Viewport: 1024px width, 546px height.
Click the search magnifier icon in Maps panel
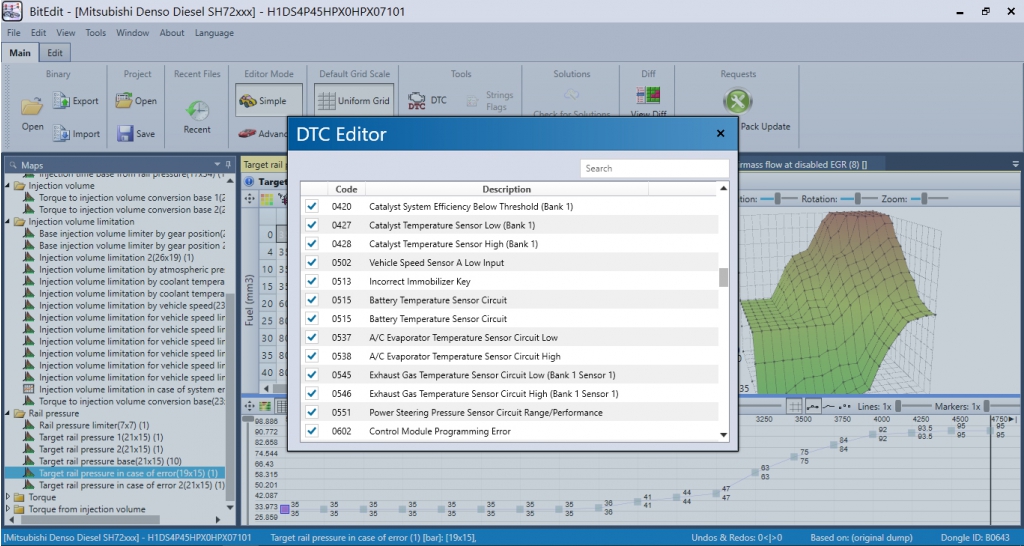(13, 165)
